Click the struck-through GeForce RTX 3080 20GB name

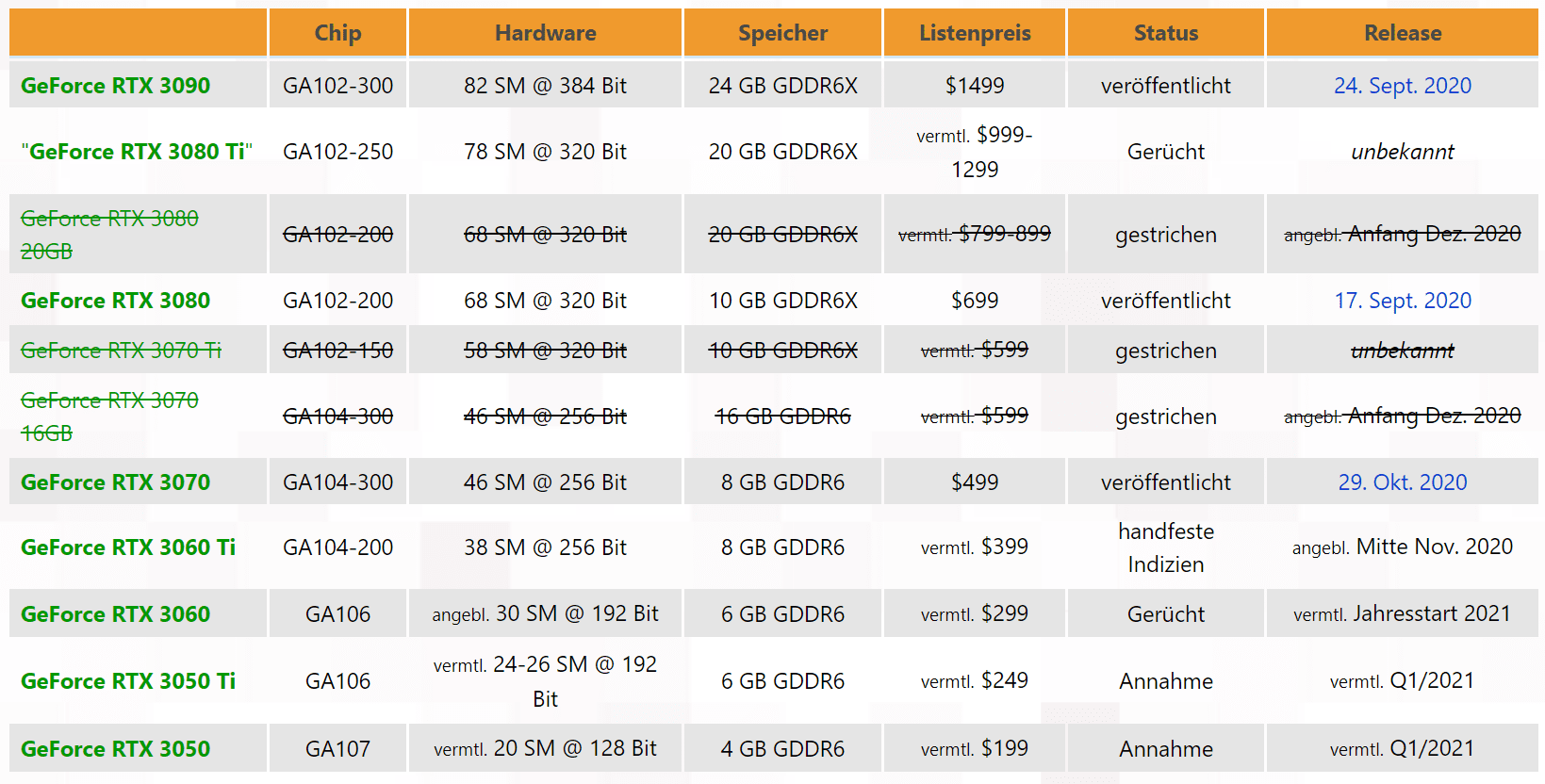click(x=109, y=219)
